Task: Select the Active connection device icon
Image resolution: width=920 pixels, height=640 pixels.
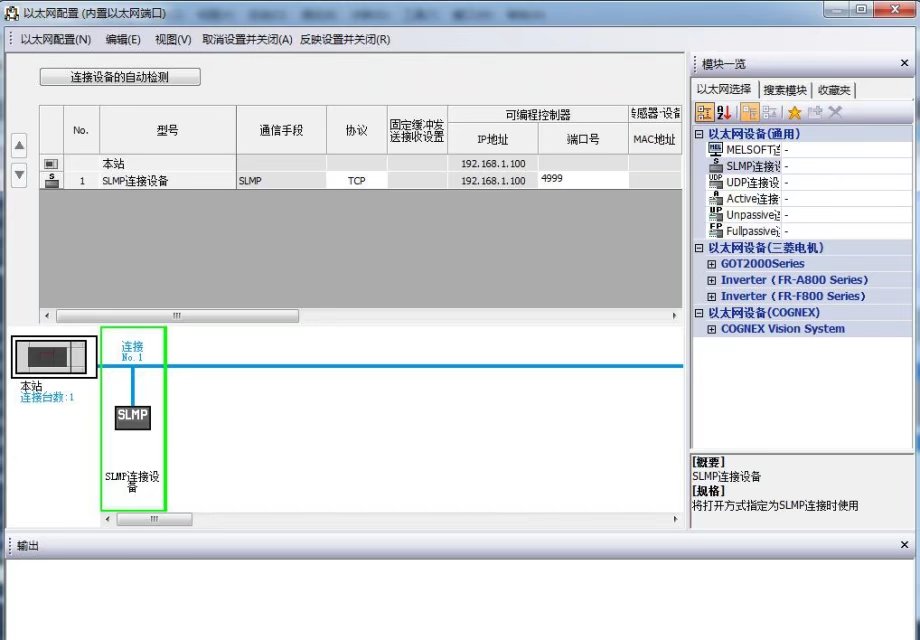Action: 715,198
